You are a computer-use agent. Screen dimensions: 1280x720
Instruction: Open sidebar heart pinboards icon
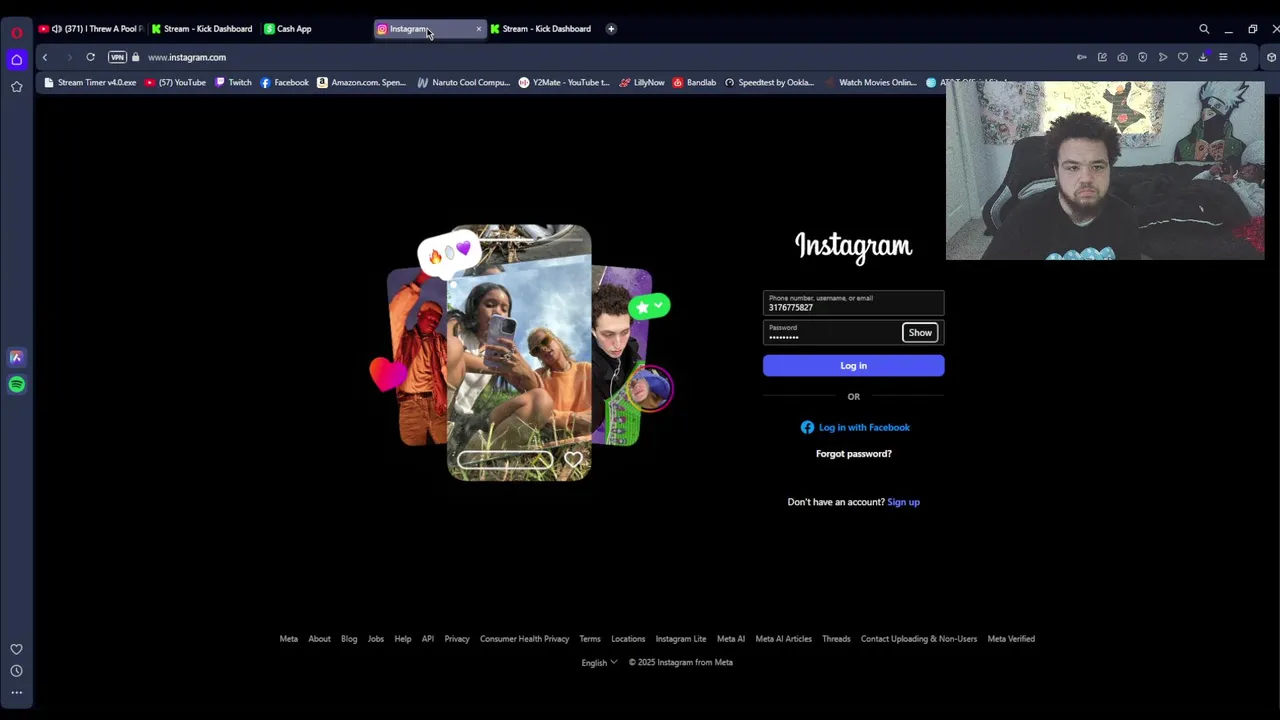click(16, 649)
